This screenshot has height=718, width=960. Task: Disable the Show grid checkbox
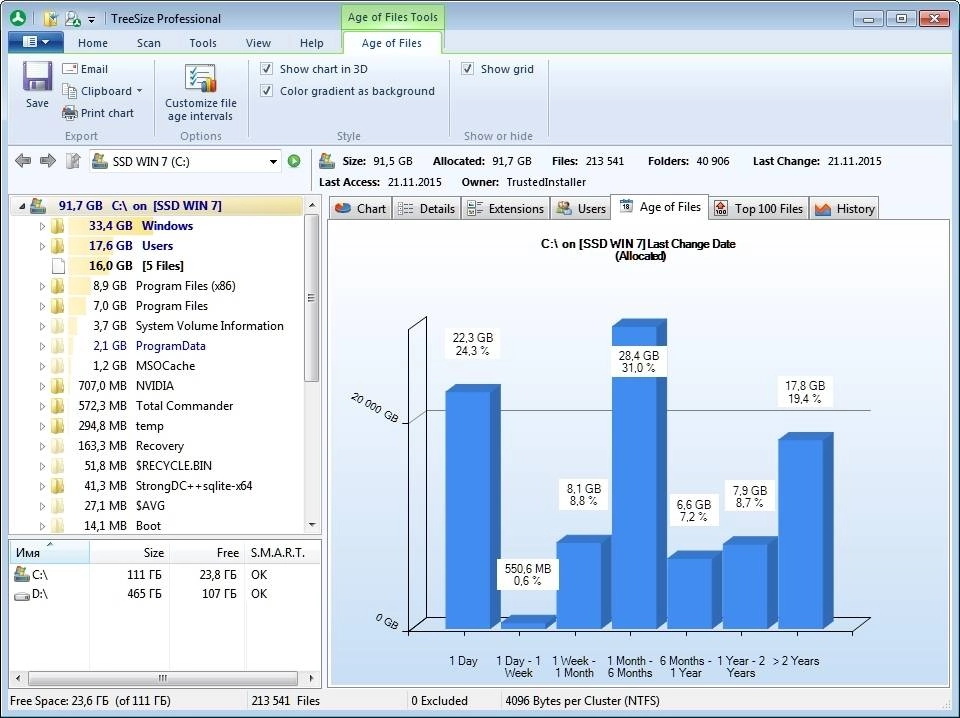pyautogui.click(x=467, y=69)
